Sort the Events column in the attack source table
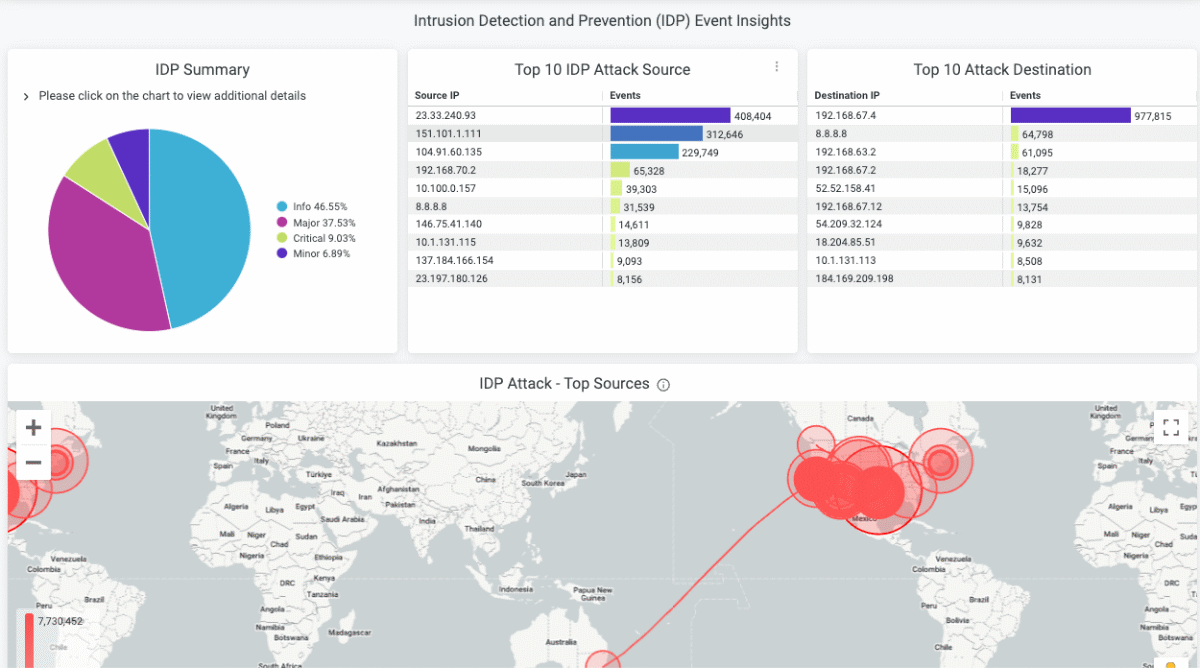1200x668 pixels. (x=625, y=95)
